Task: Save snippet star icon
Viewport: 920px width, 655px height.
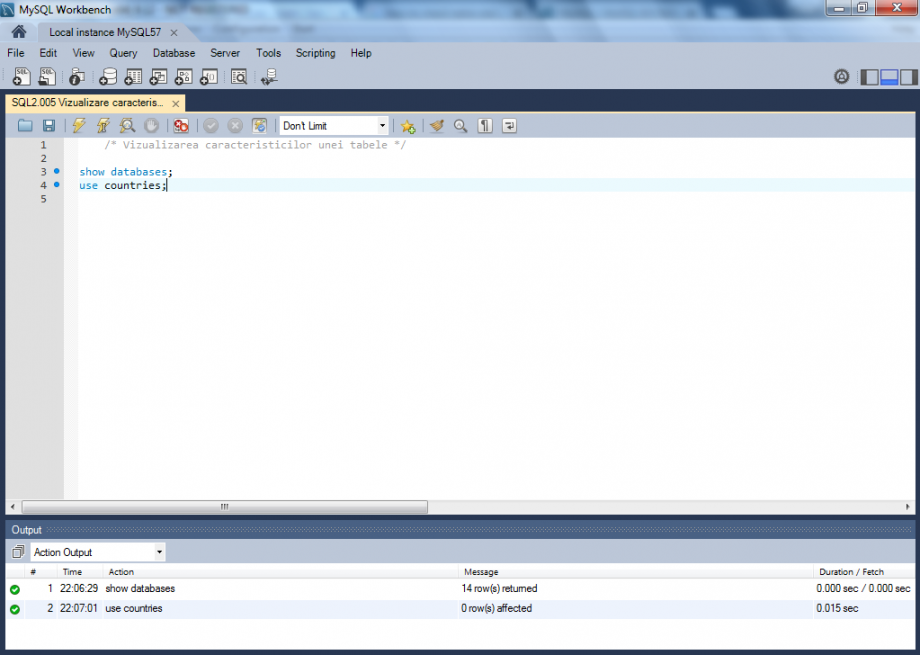Action: 408,126
